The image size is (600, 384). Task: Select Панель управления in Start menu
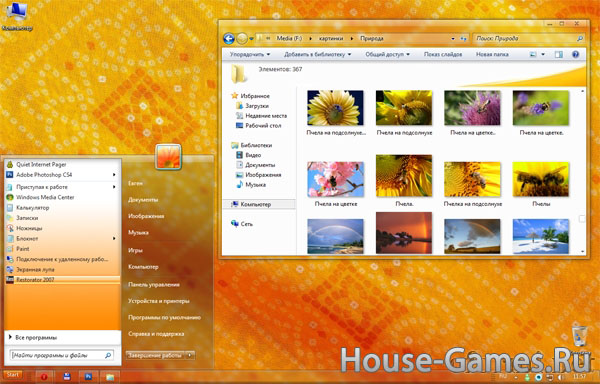pyautogui.click(x=154, y=285)
